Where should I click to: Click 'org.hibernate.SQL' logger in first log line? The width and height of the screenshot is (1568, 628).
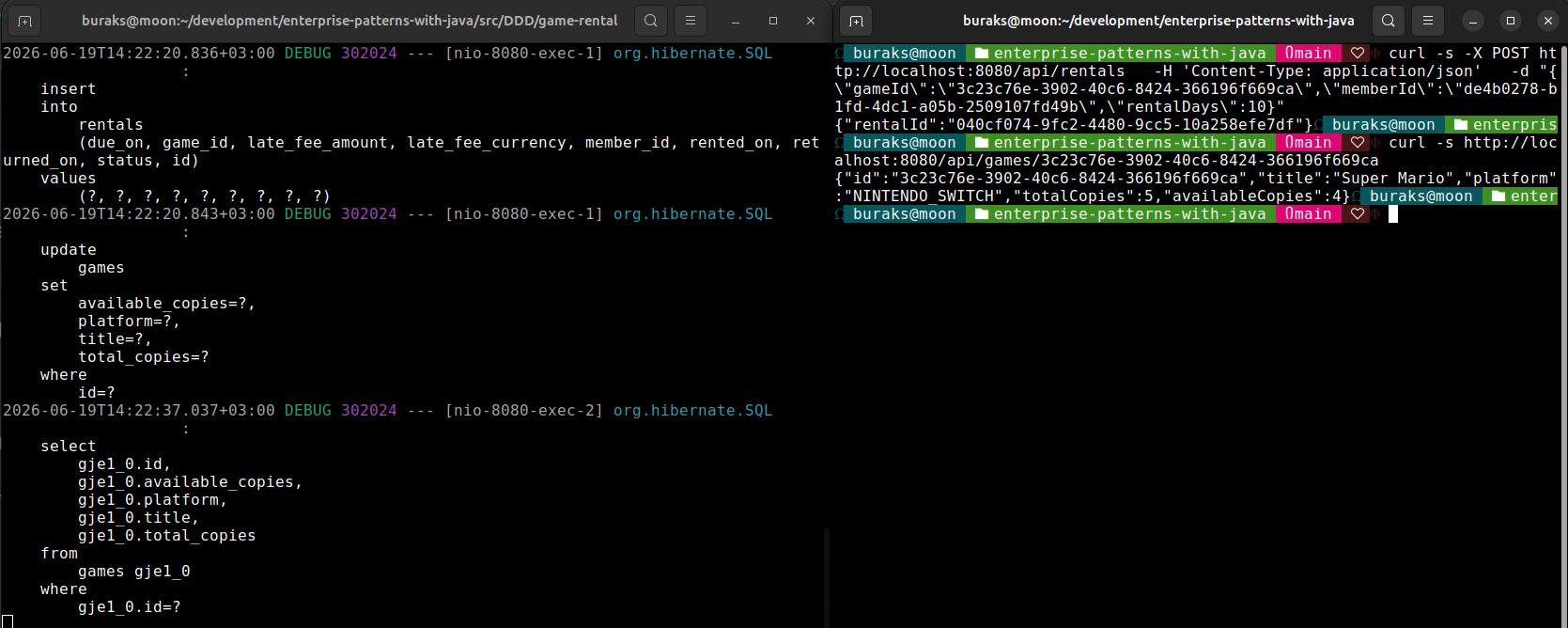tap(692, 54)
